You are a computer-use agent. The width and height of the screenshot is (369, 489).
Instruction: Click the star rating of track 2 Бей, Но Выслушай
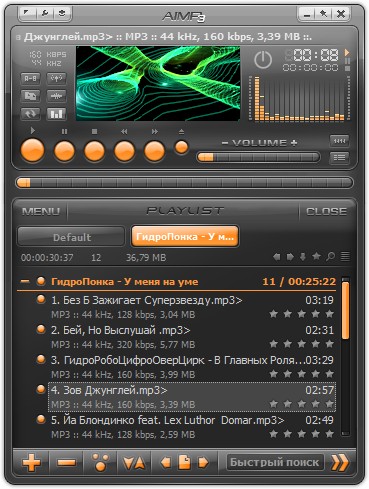tap(301, 344)
